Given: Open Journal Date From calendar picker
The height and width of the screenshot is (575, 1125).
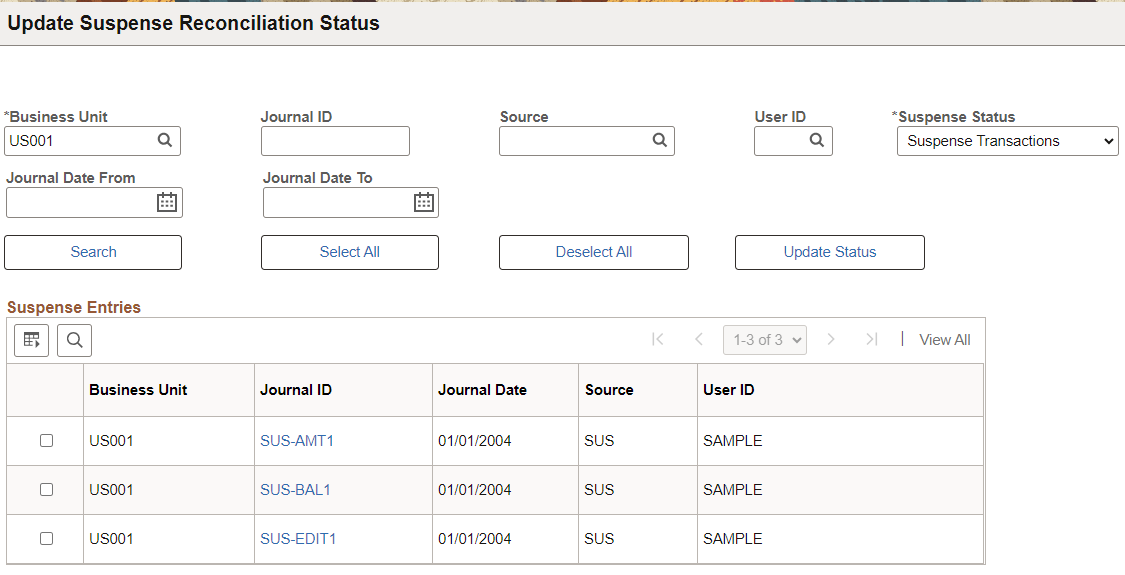Looking at the screenshot, I should (x=167, y=202).
